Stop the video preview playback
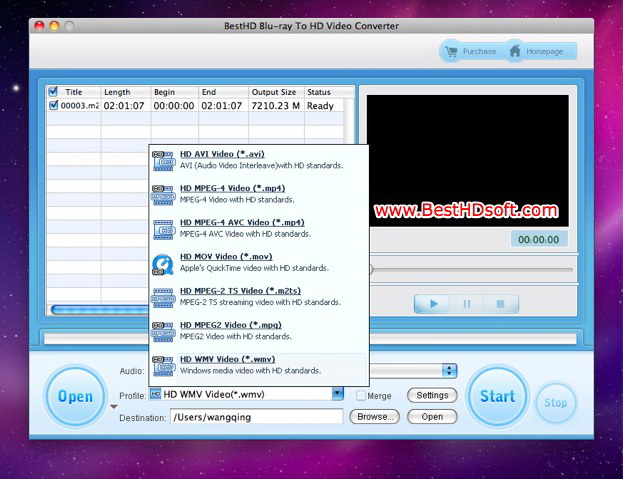623x479 pixels. (x=501, y=304)
